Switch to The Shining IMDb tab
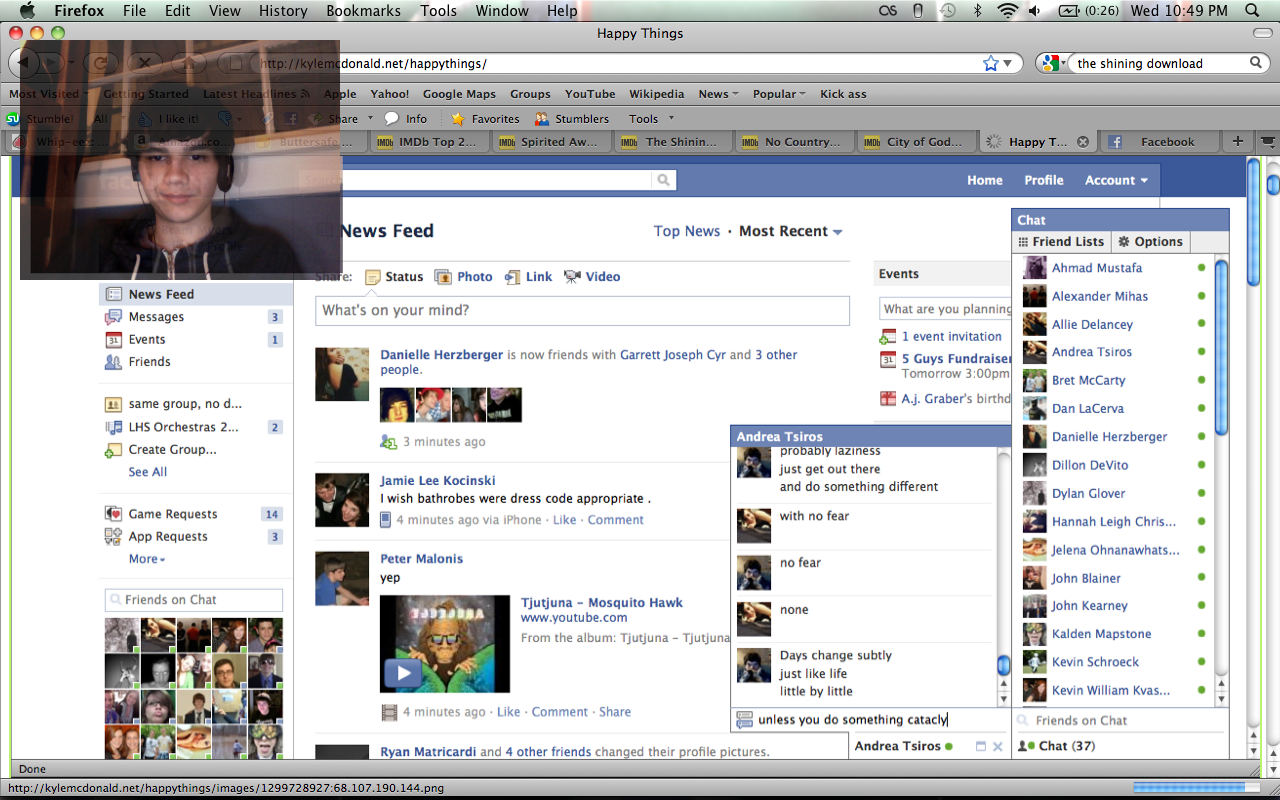Screen dimensions: 1280x800 pos(672,142)
